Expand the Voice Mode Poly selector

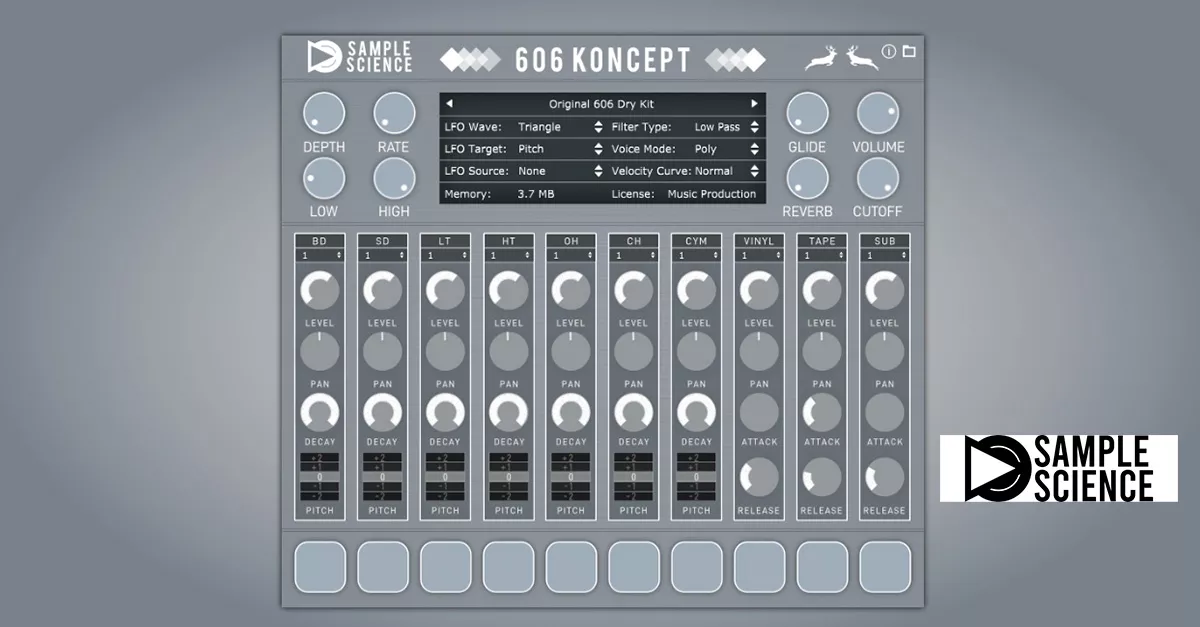[726, 149]
